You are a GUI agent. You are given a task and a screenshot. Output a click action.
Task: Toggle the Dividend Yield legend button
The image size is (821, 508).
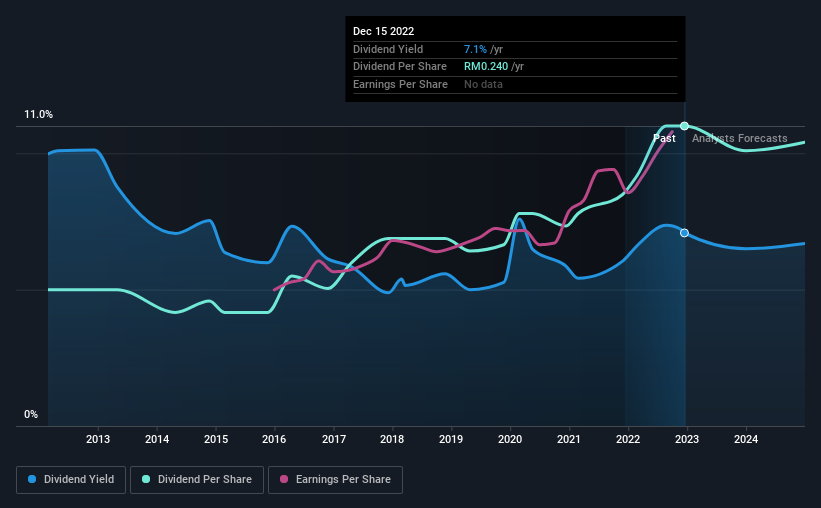71,480
